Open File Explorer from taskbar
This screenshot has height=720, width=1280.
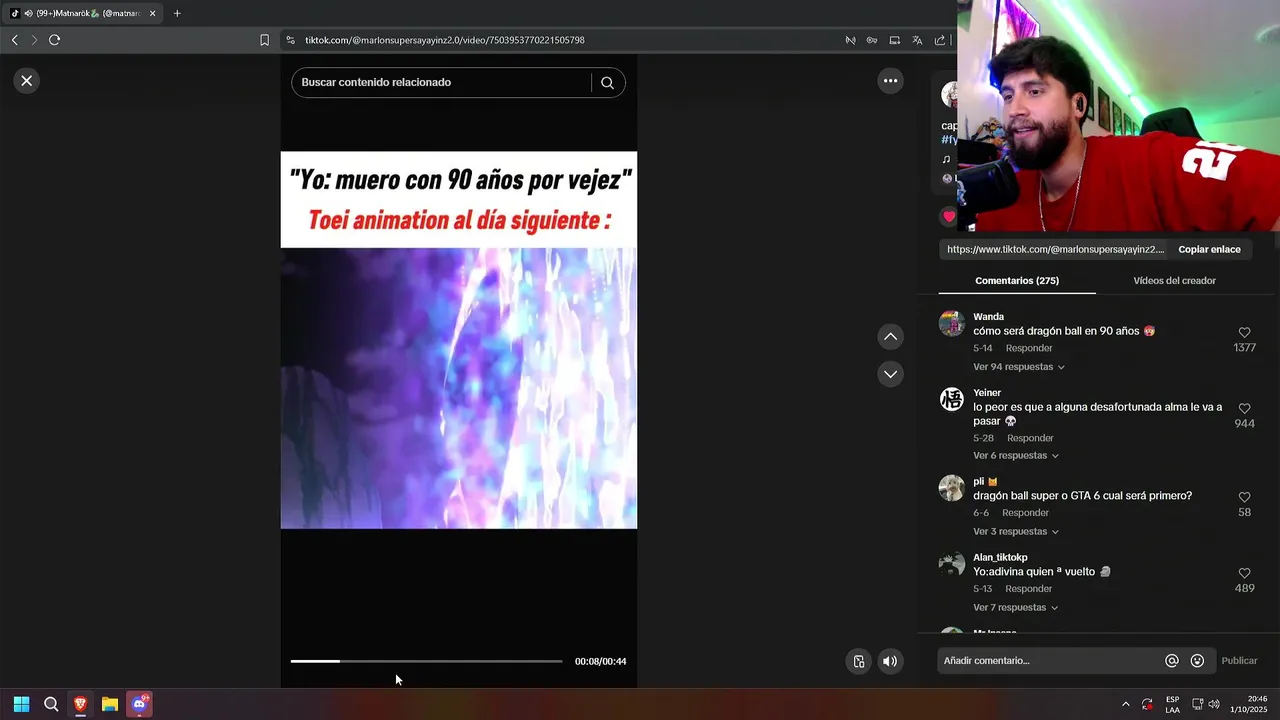(110, 704)
